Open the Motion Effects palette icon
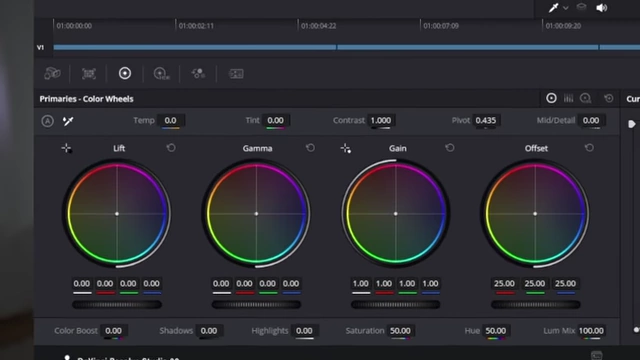Image resolution: width=640 pixels, height=360 pixels. (236, 73)
